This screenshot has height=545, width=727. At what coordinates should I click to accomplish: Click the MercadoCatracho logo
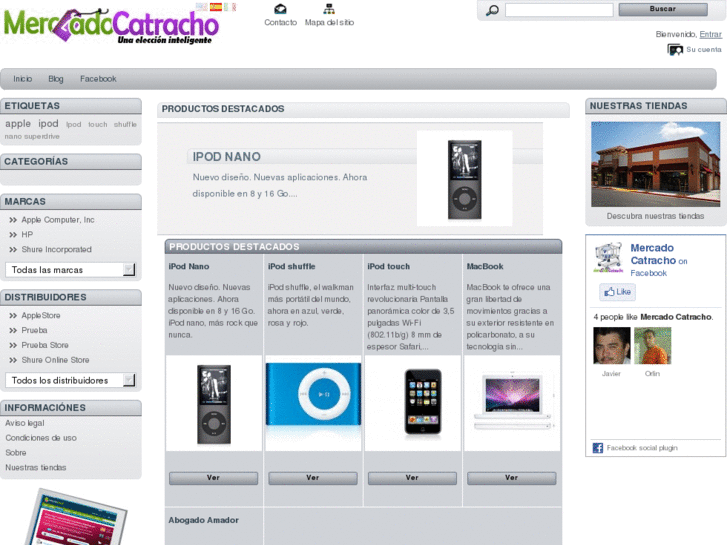(111, 27)
